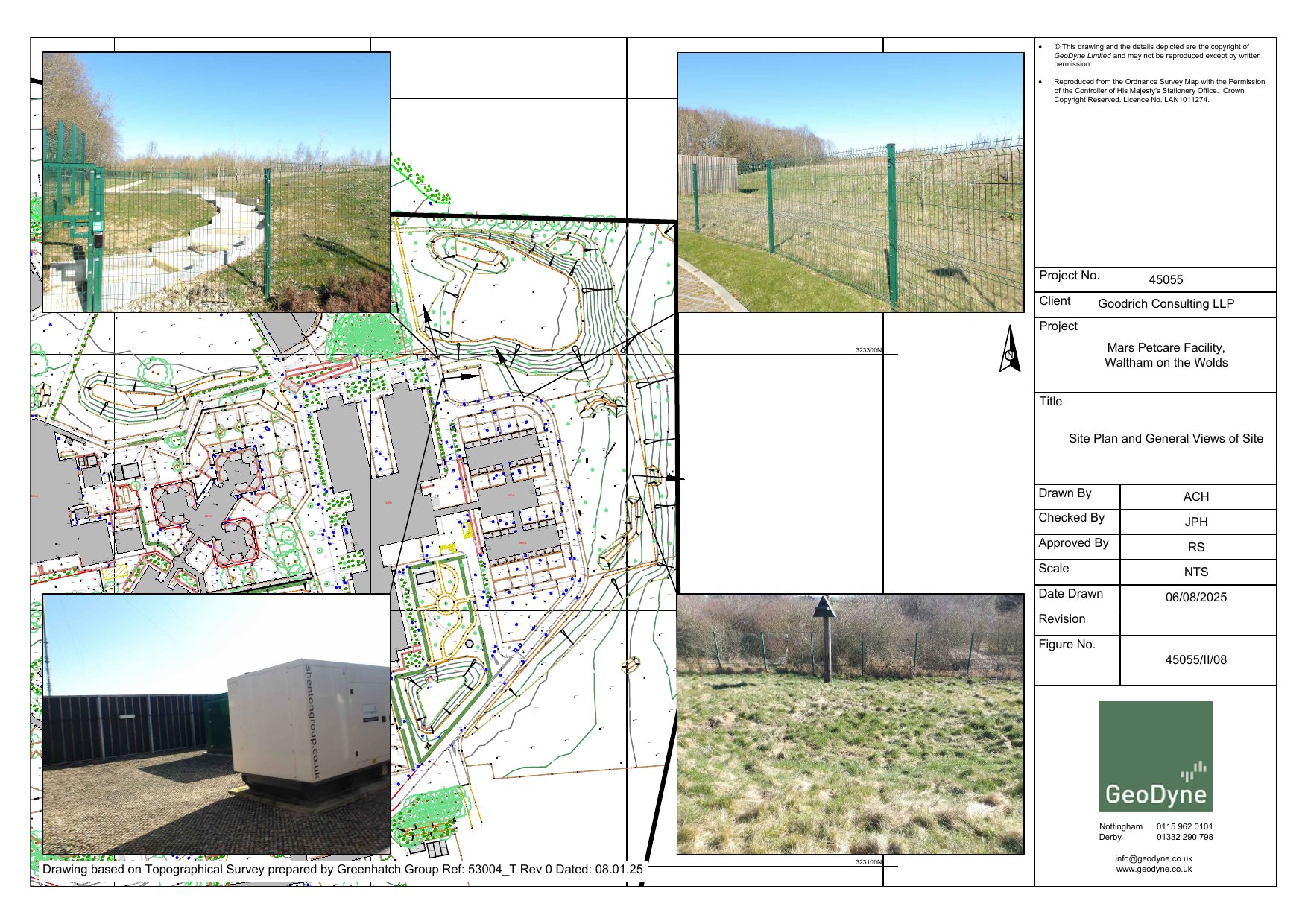Click the 323100N grid reference label
Screen dimensions: 1308x924
click(x=868, y=862)
